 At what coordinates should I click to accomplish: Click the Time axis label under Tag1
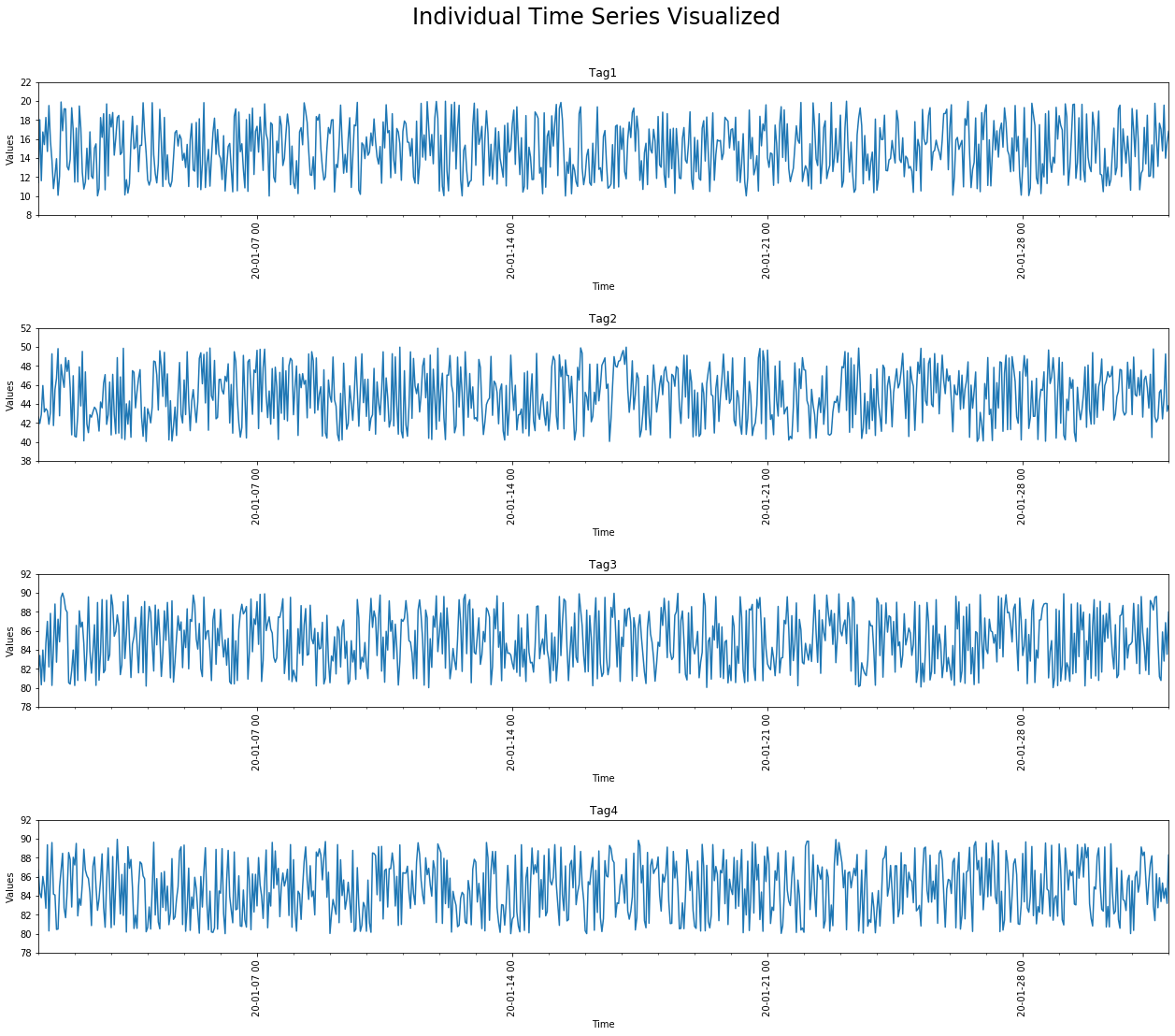(x=602, y=286)
